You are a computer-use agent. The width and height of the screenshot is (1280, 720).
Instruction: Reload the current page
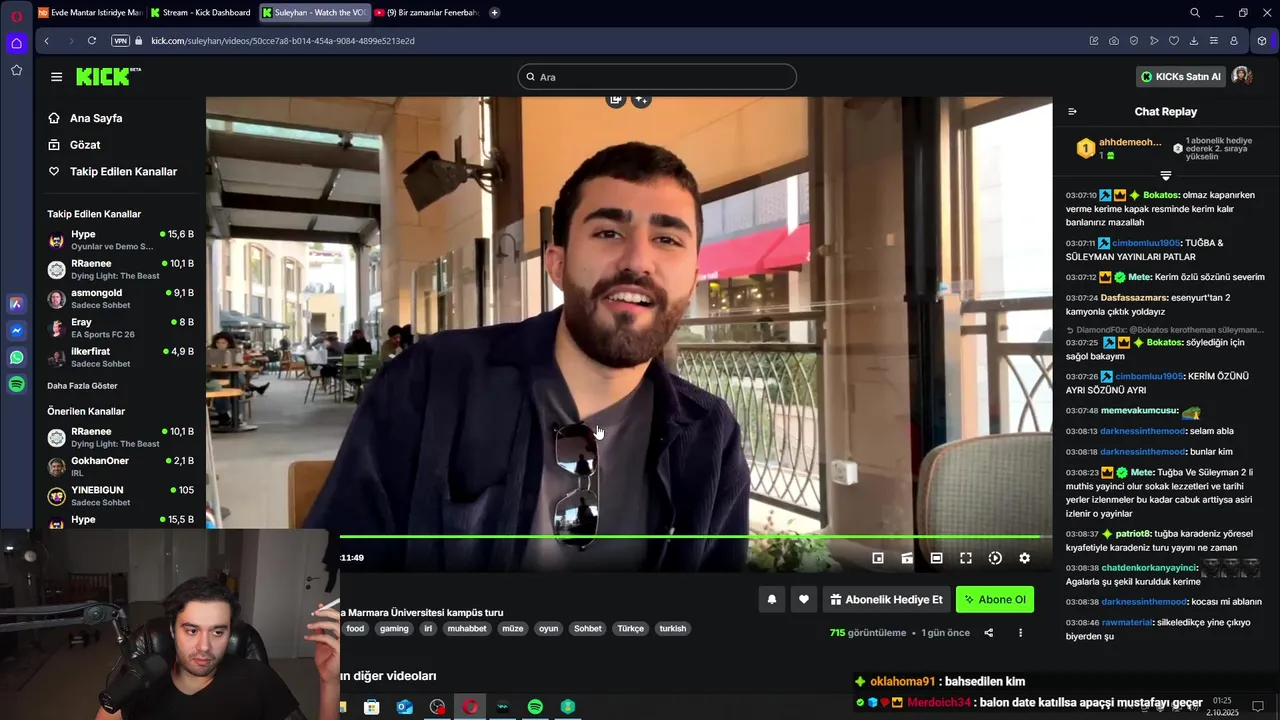coord(92,41)
